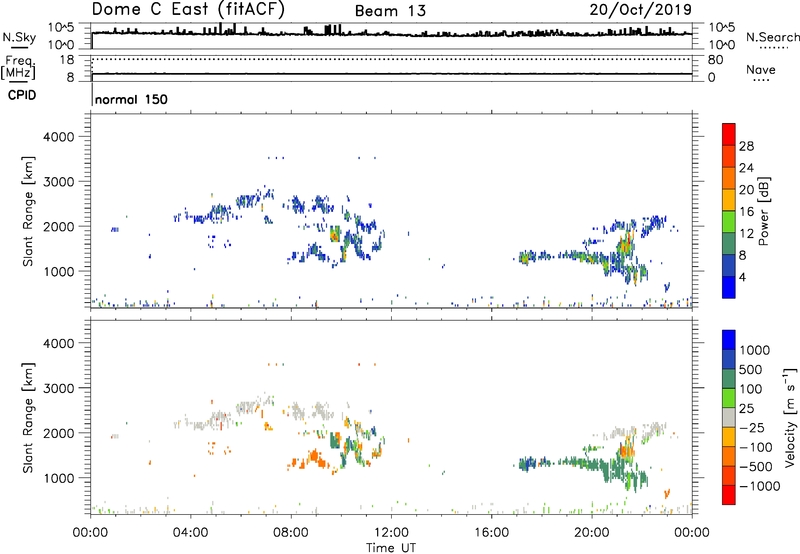This screenshot has height=554, width=800.
Task: Click the '16:00' time axis tick label
Action: click(x=491, y=533)
